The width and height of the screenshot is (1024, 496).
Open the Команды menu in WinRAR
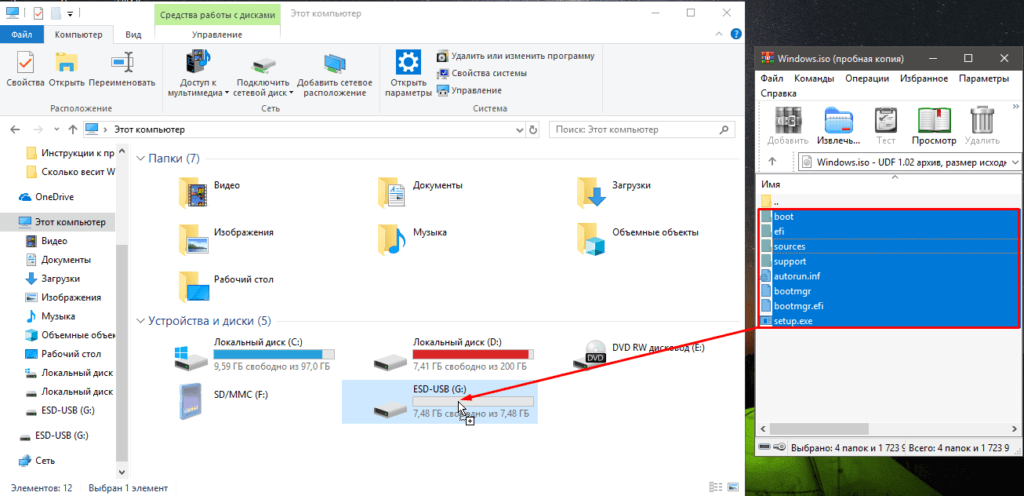(x=813, y=78)
